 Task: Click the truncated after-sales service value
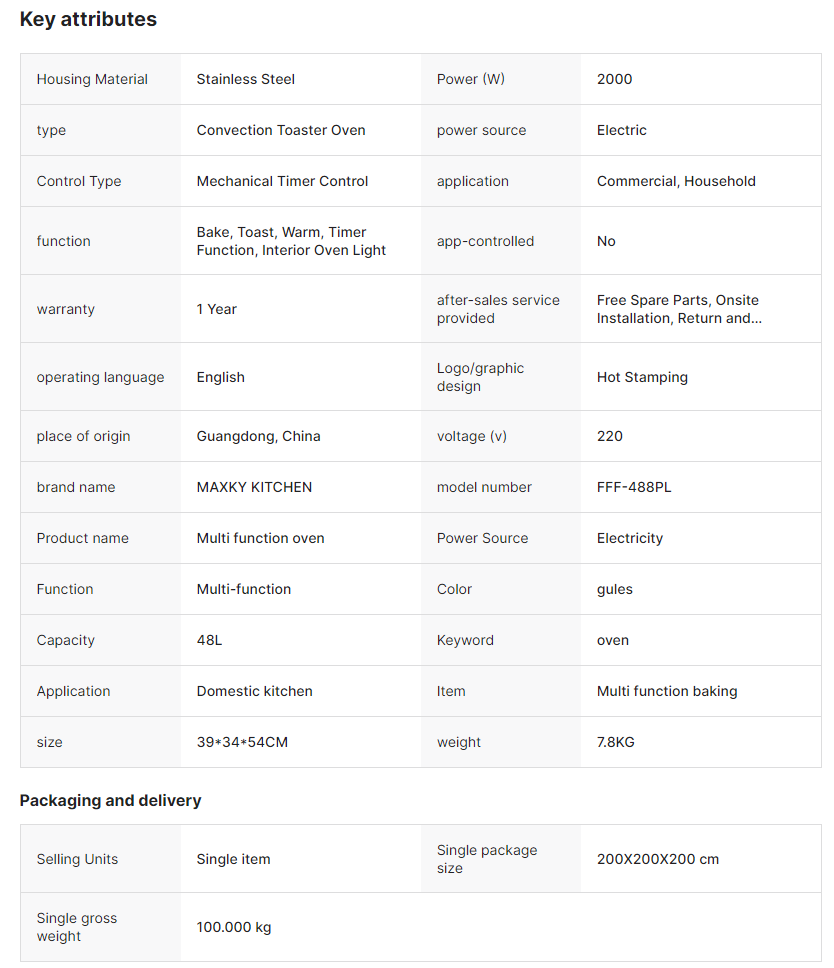coord(679,309)
